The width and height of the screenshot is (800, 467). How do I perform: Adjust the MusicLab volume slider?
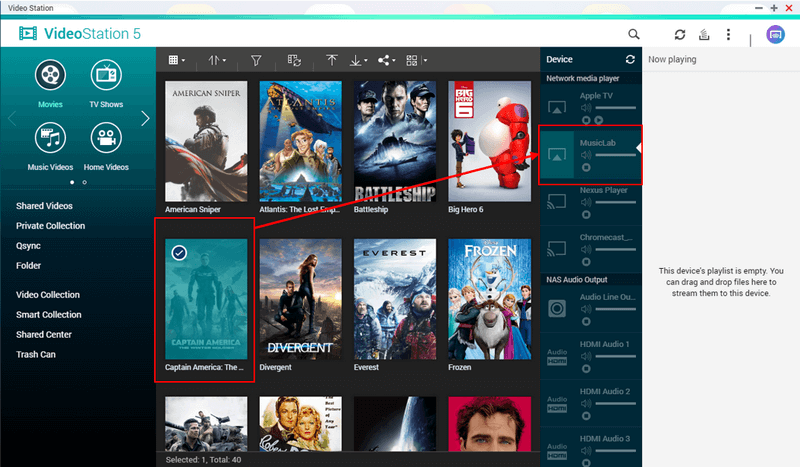coord(615,155)
